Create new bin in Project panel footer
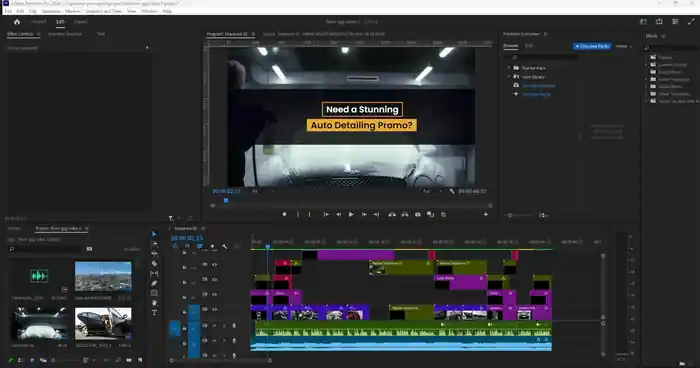 (129, 360)
